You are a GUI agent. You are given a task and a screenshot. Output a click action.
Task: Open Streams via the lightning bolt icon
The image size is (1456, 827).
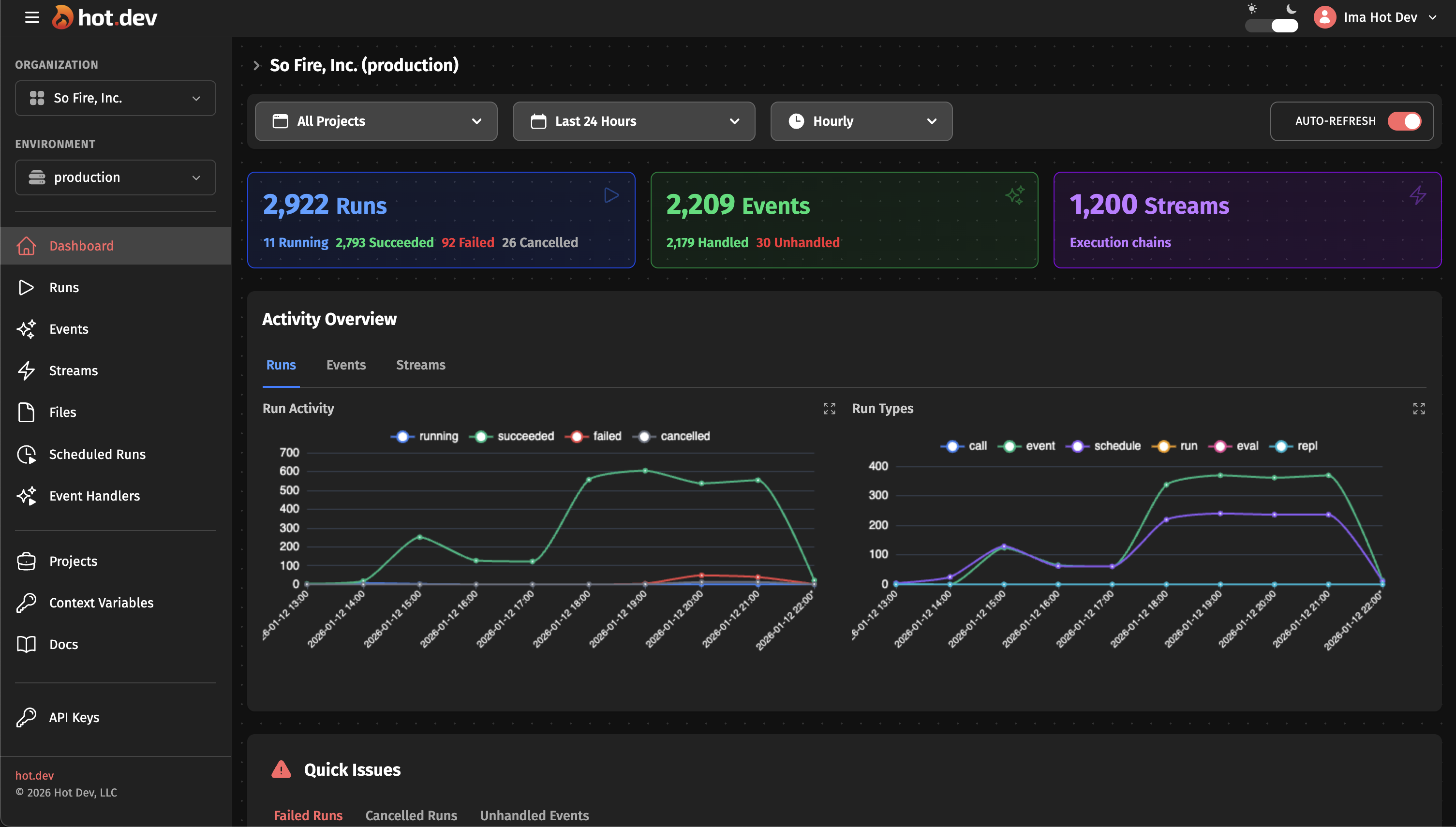(26, 370)
